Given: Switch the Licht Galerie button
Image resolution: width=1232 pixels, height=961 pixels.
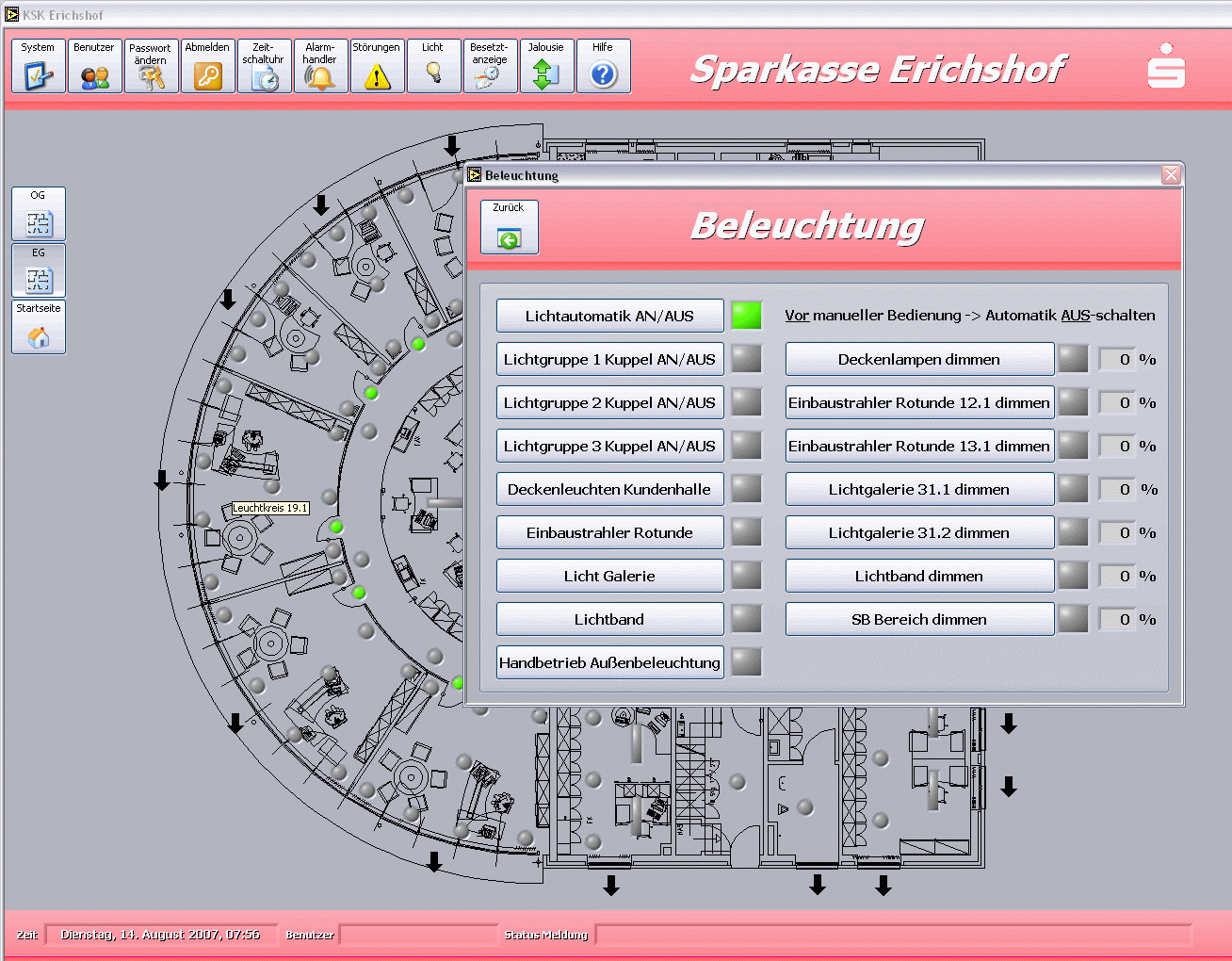Looking at the screenshot, I should tap(610, 576).
